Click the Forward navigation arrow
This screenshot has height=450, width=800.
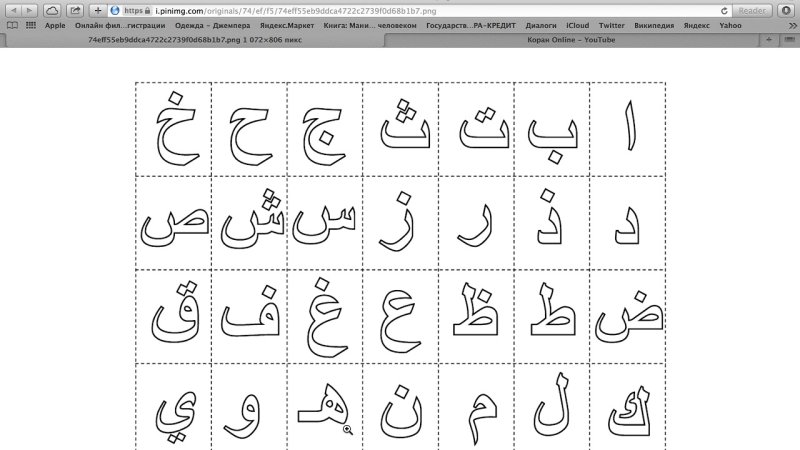(x=30, y=10)
